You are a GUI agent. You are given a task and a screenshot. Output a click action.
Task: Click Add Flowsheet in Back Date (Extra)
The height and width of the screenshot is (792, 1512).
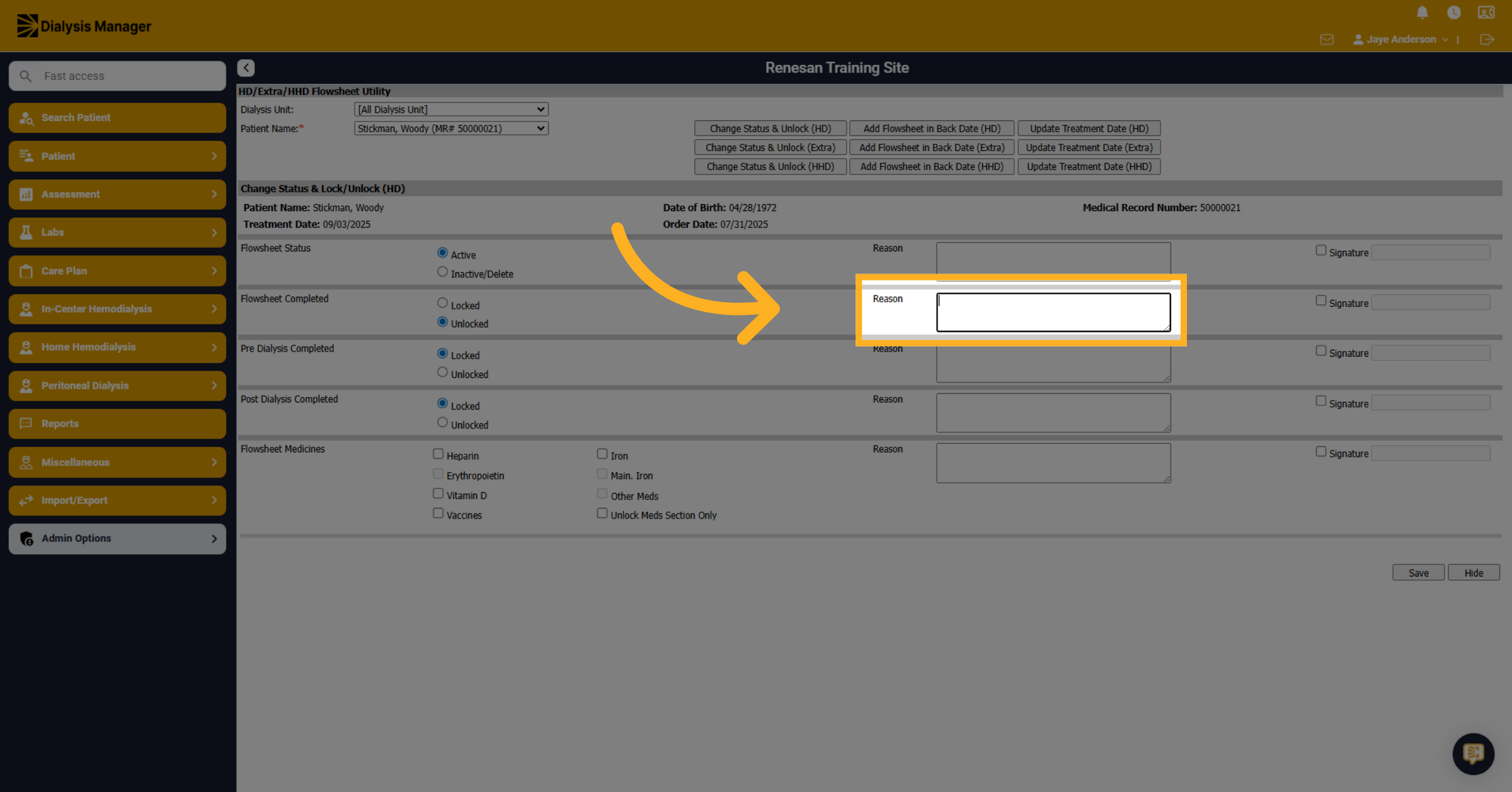932,147
